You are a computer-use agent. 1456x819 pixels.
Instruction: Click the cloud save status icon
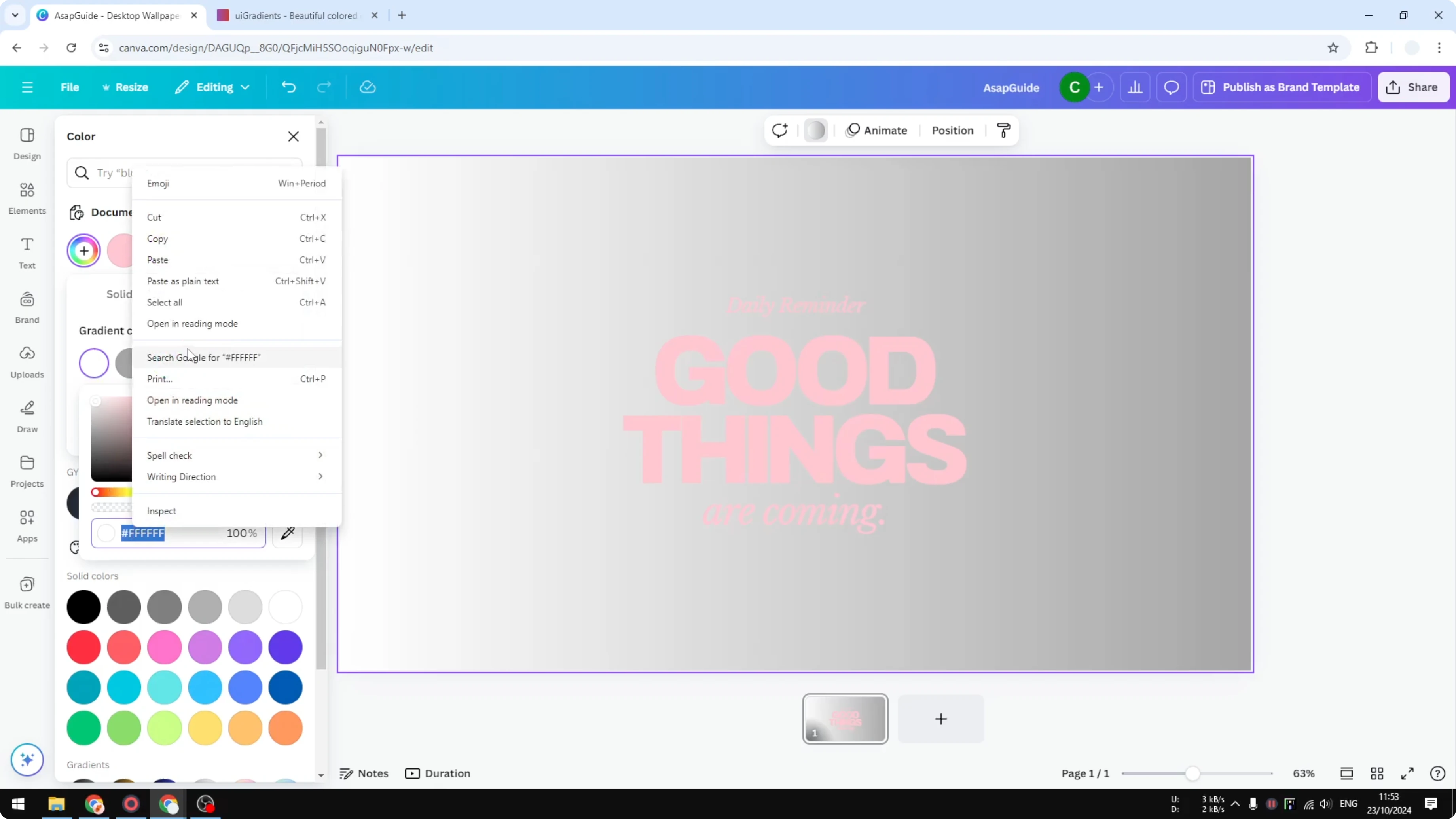point(368,87)
